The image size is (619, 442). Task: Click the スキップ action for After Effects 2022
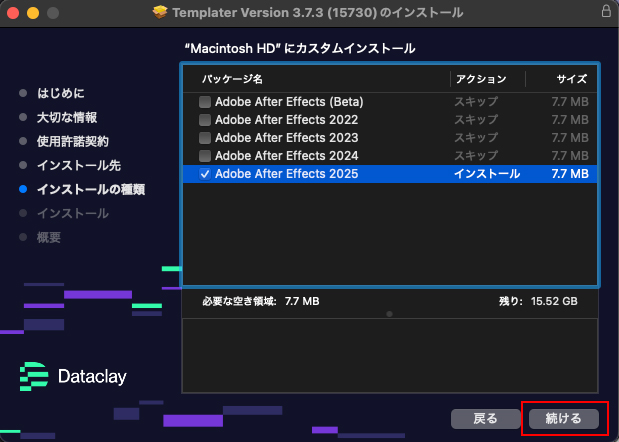[476, 120]
